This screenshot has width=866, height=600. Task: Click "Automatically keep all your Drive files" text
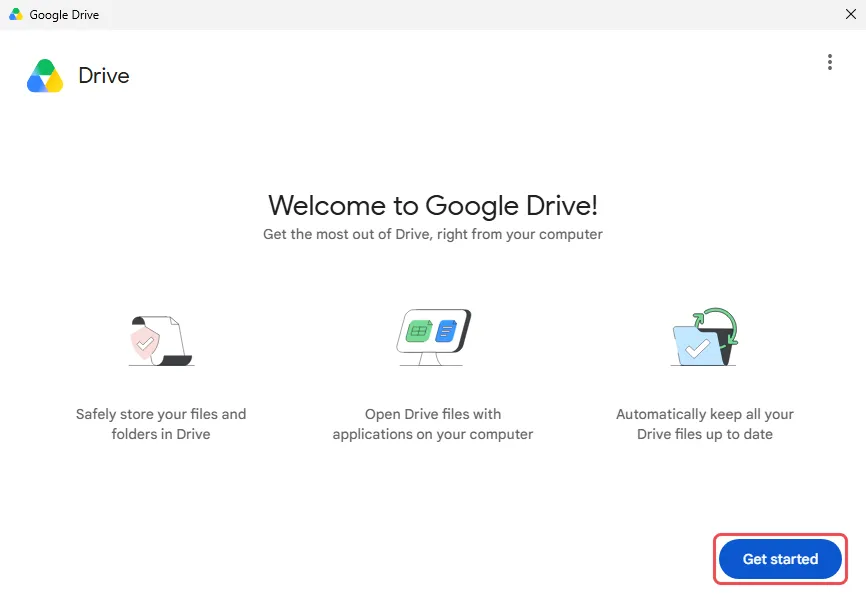(x=705, y=424)
